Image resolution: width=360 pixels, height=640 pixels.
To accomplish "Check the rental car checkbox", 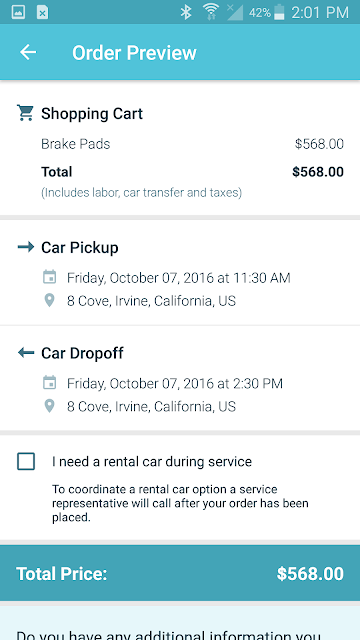I will coord(26,462).
